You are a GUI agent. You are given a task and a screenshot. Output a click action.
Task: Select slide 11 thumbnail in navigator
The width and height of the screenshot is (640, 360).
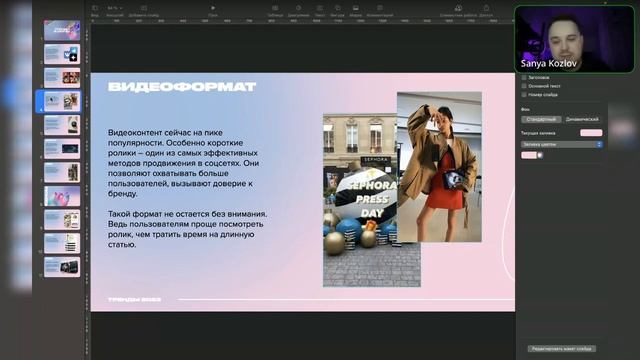[x=62, y=267]
